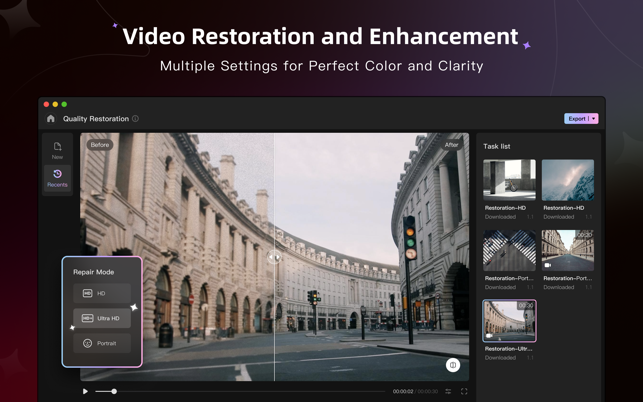Click the Export button
Image resolution: width=643 pixels, height=402 pixels.
[577, 119]
